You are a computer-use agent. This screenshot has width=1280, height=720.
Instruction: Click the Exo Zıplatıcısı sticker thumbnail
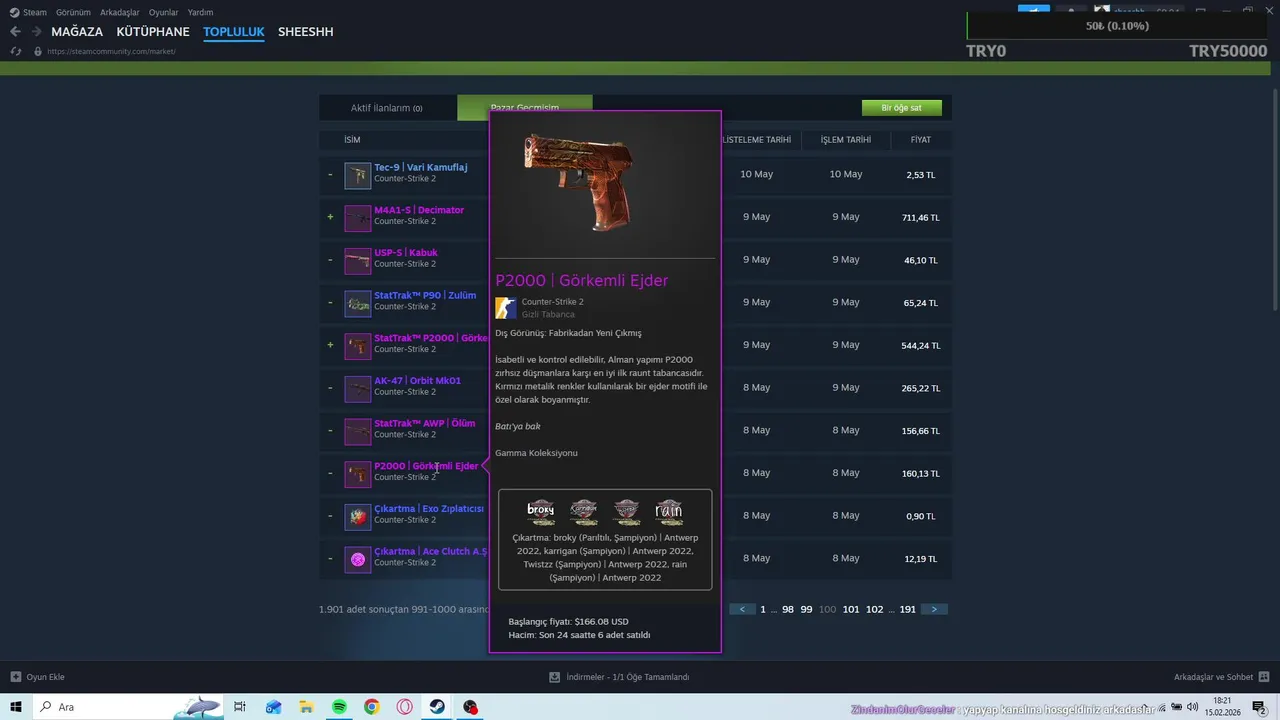(x=357, y=516)
